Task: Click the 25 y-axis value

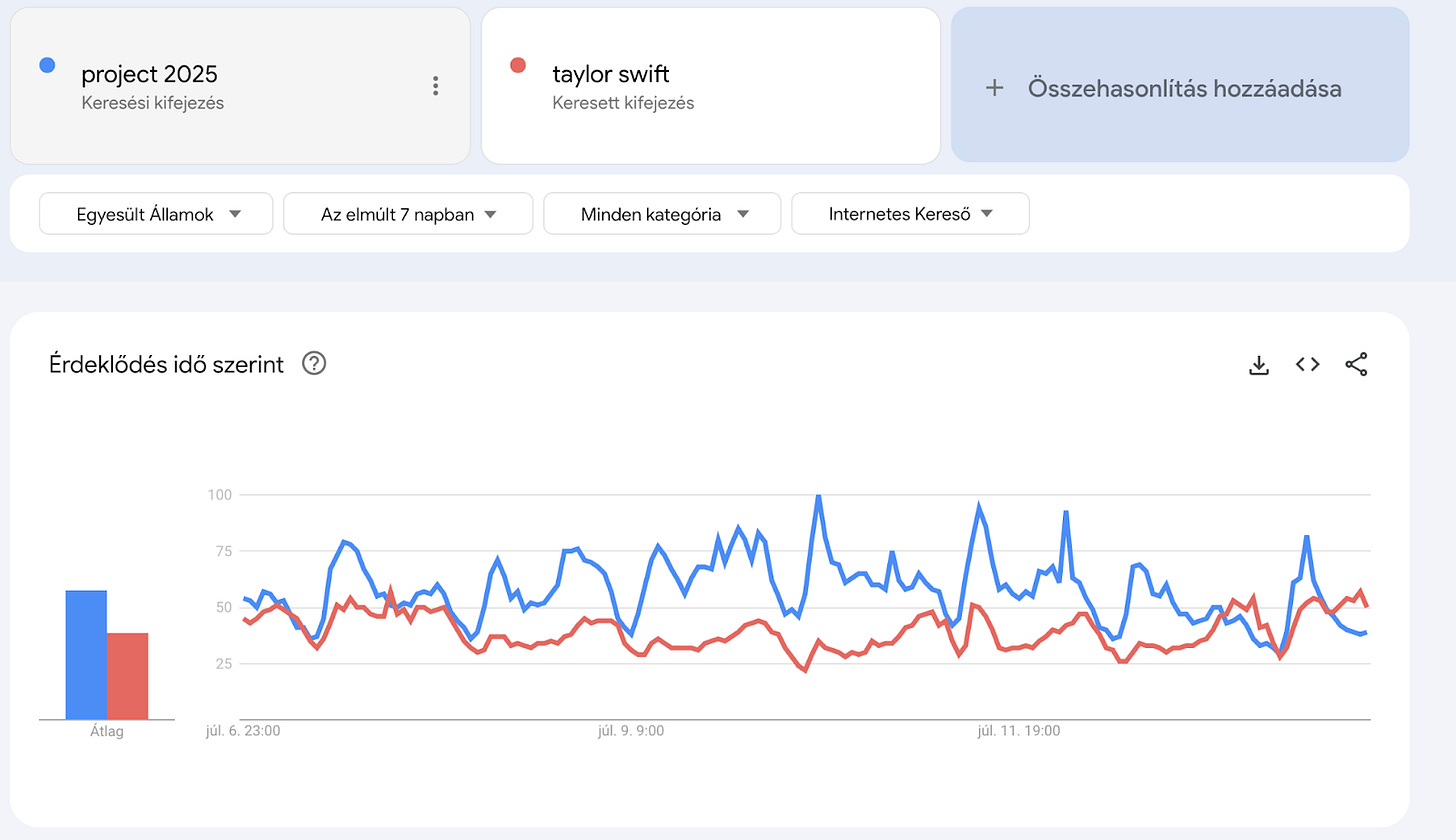Action: [224, 663]
